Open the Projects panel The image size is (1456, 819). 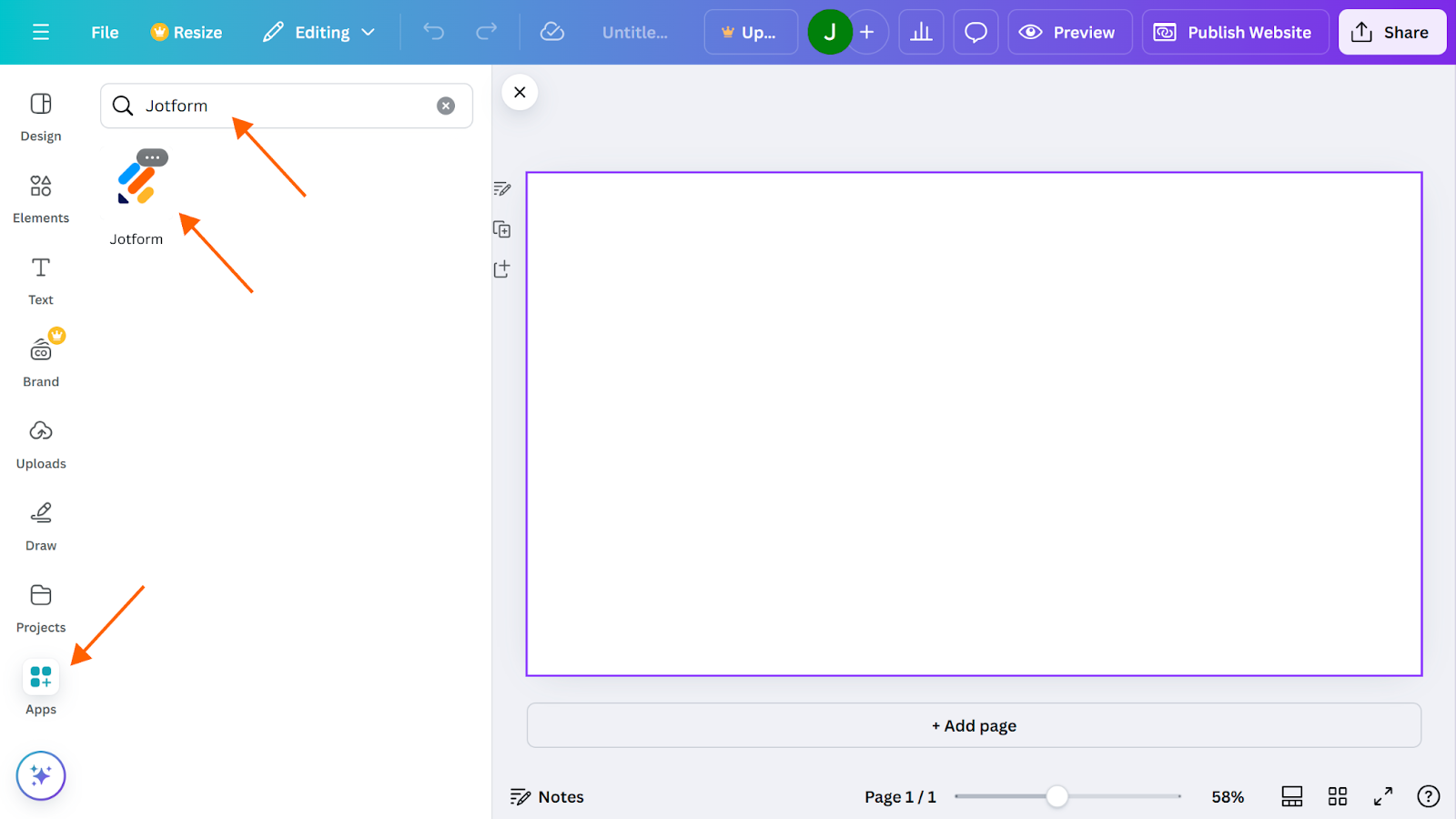(x=40, y=605)
